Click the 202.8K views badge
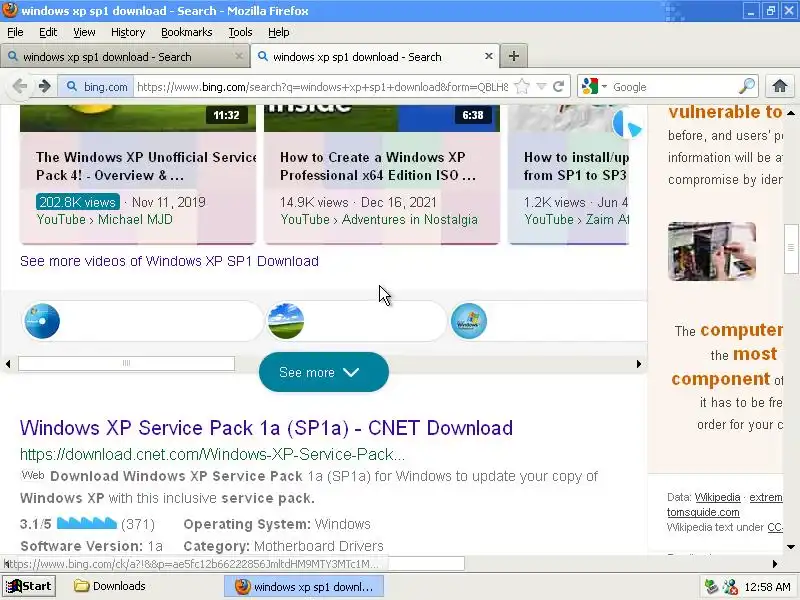The image size is (800, 600). 78,202
